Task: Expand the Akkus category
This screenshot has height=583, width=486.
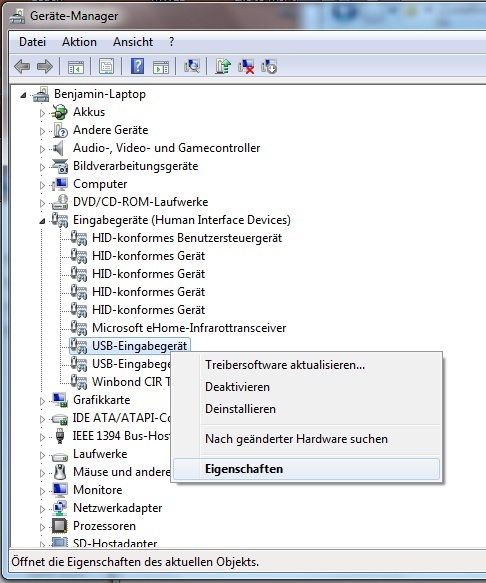Action: click(x=42, y=113)
